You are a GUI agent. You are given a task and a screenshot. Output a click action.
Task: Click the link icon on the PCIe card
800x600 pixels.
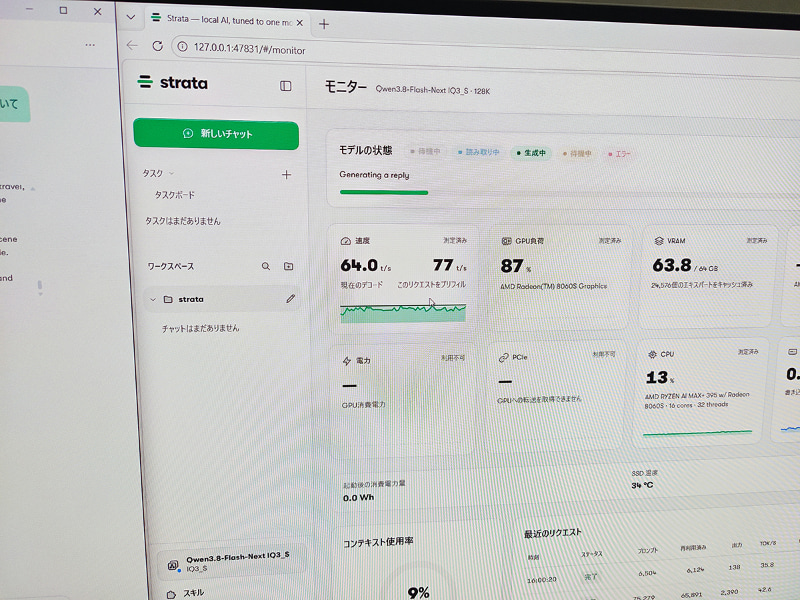(x=504, y=358)
